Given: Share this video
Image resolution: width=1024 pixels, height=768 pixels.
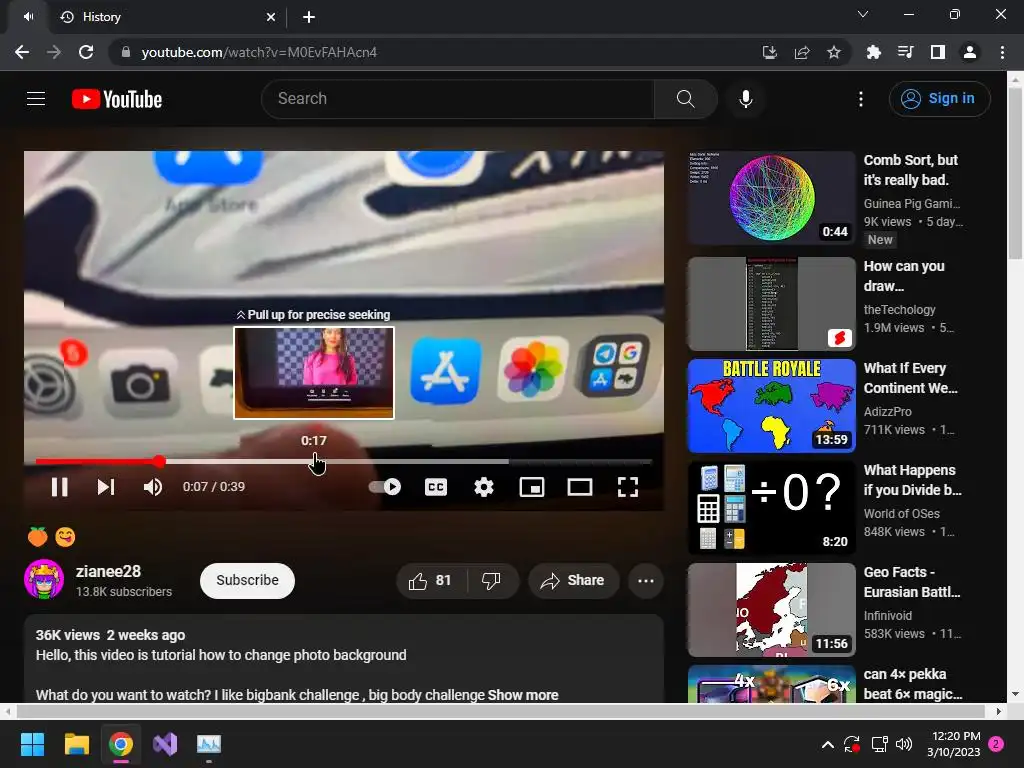Looking at the screenshot, I should coord(573,581).
